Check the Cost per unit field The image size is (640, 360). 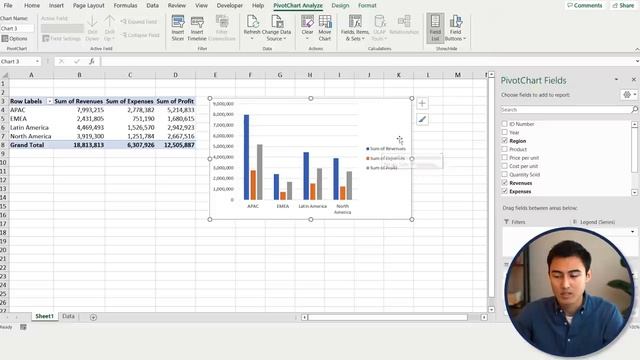tap(504, 166)
